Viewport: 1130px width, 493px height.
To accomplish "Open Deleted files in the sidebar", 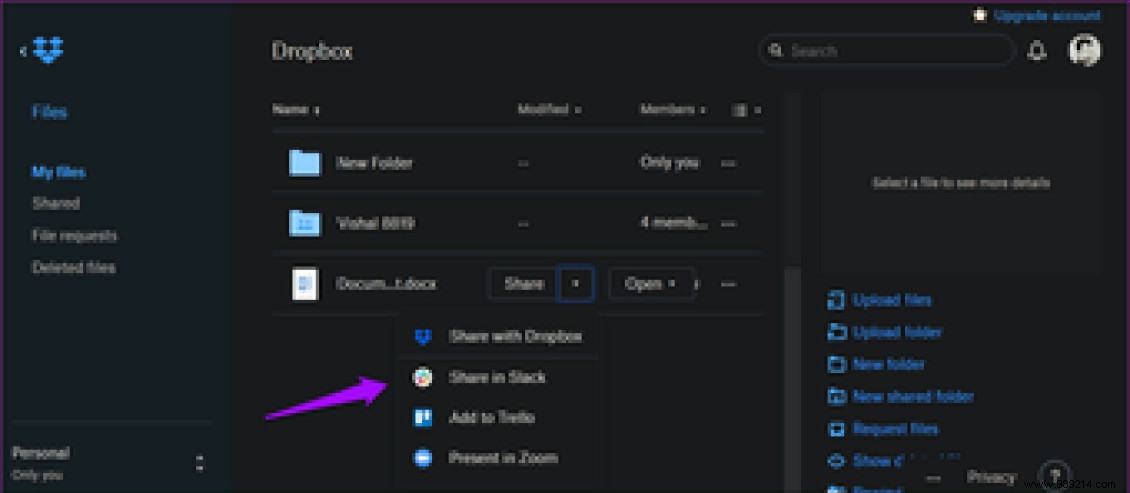I will 74,267.
